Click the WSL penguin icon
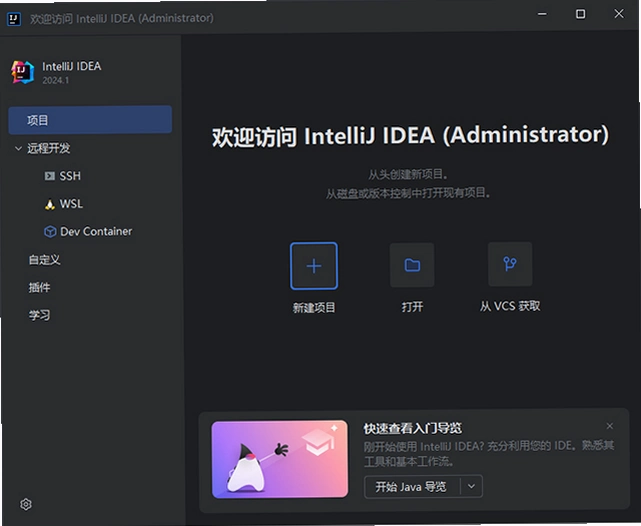 (50, 204)
